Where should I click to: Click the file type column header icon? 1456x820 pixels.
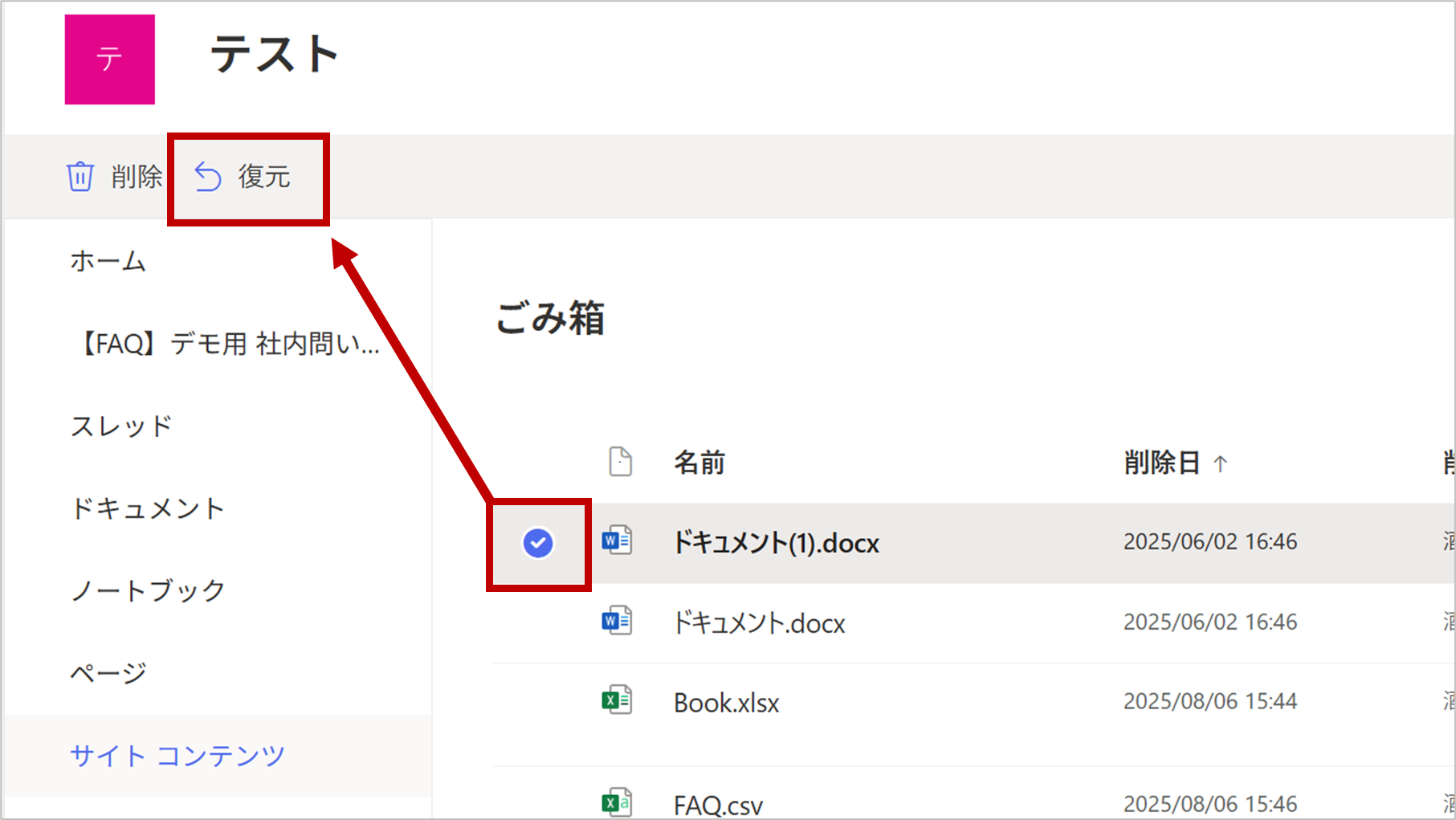click(620, 462)
